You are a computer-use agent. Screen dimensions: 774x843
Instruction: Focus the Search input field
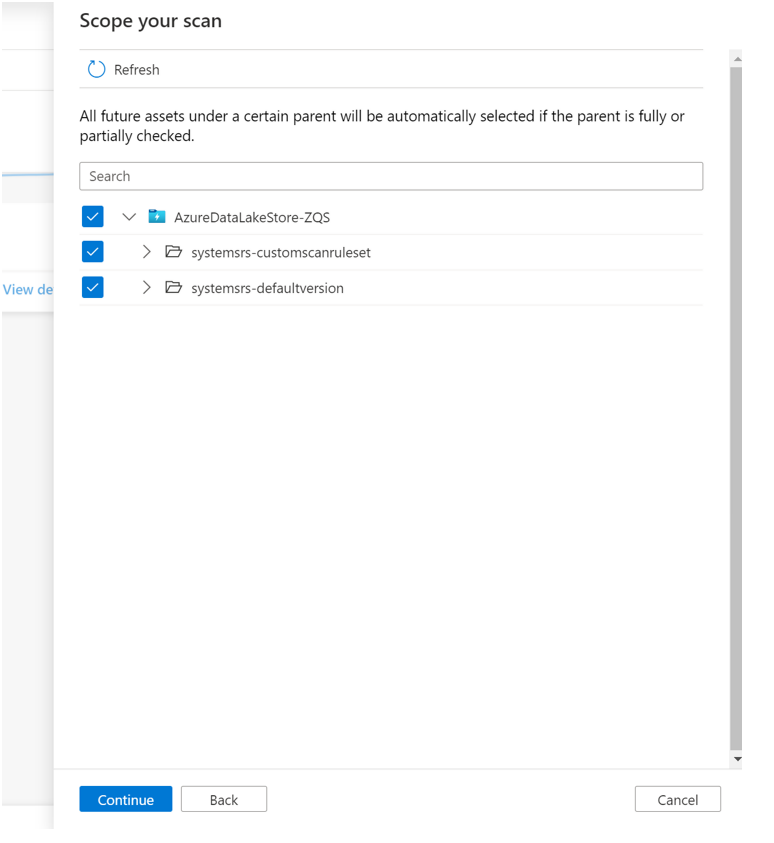click(391, 176)
